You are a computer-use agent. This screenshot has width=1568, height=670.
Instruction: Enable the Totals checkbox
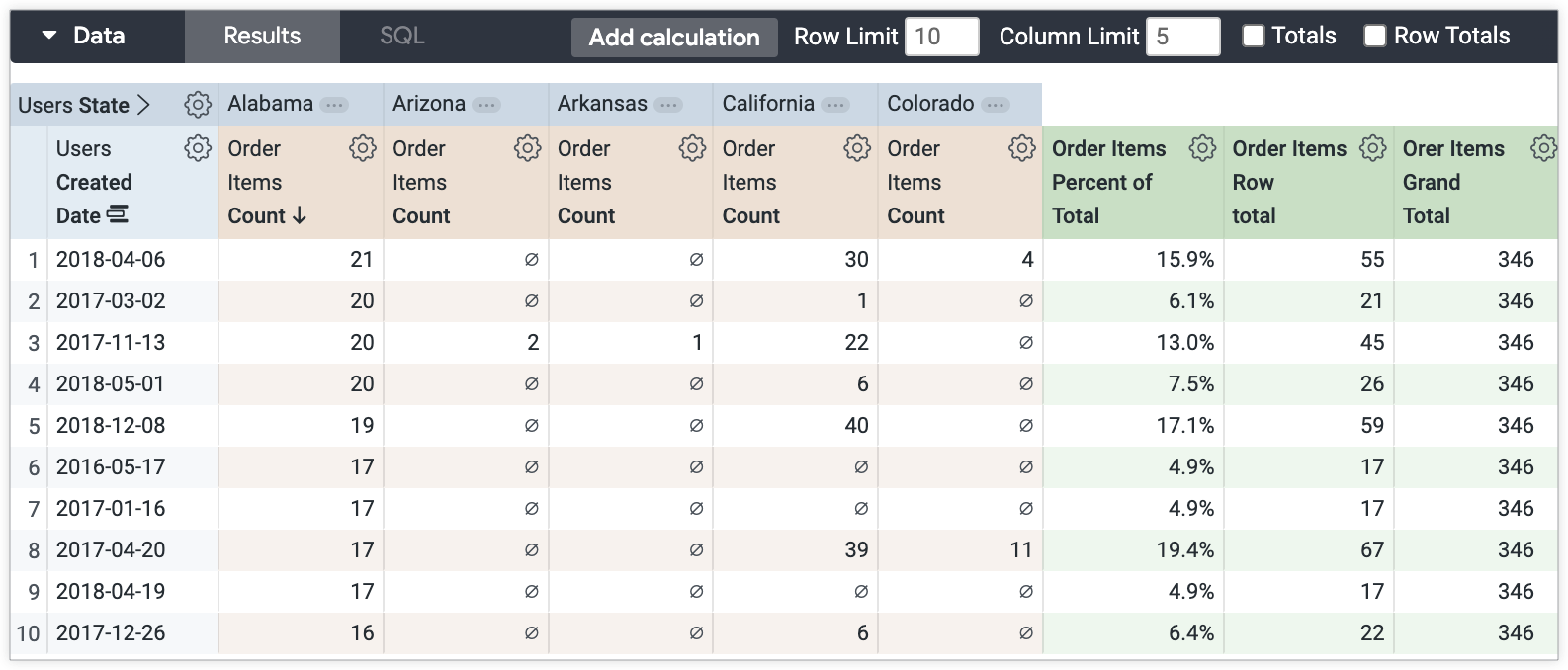coord(1253,37)
